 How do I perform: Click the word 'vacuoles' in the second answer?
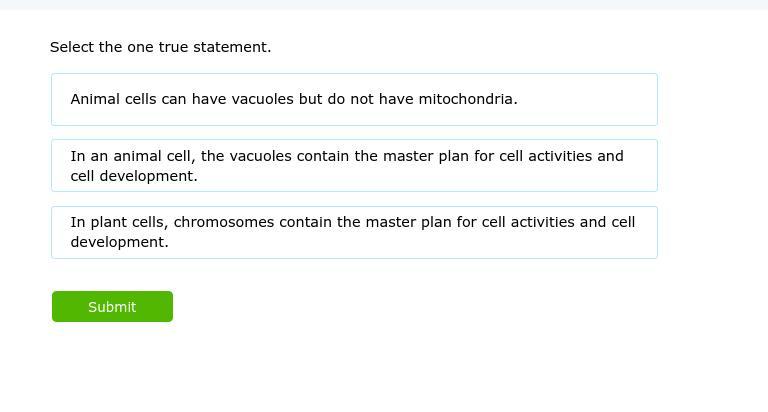tap(261, 156)
